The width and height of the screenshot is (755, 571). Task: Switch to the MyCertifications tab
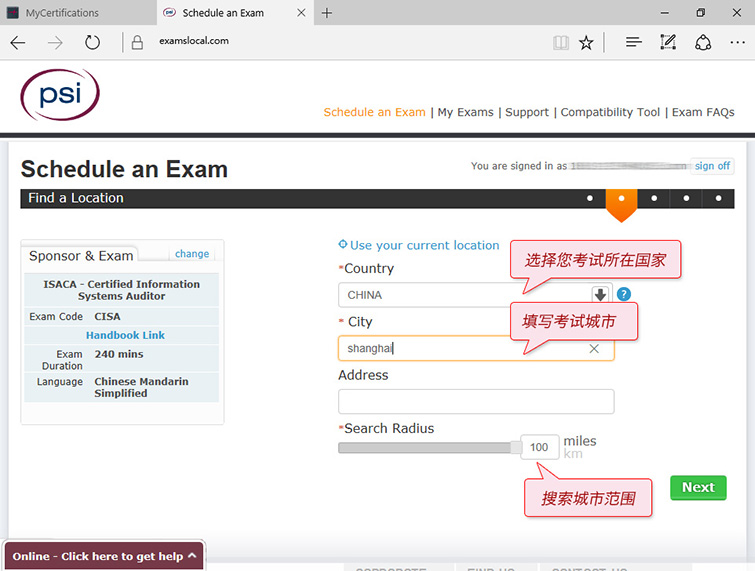click(78, 13)
